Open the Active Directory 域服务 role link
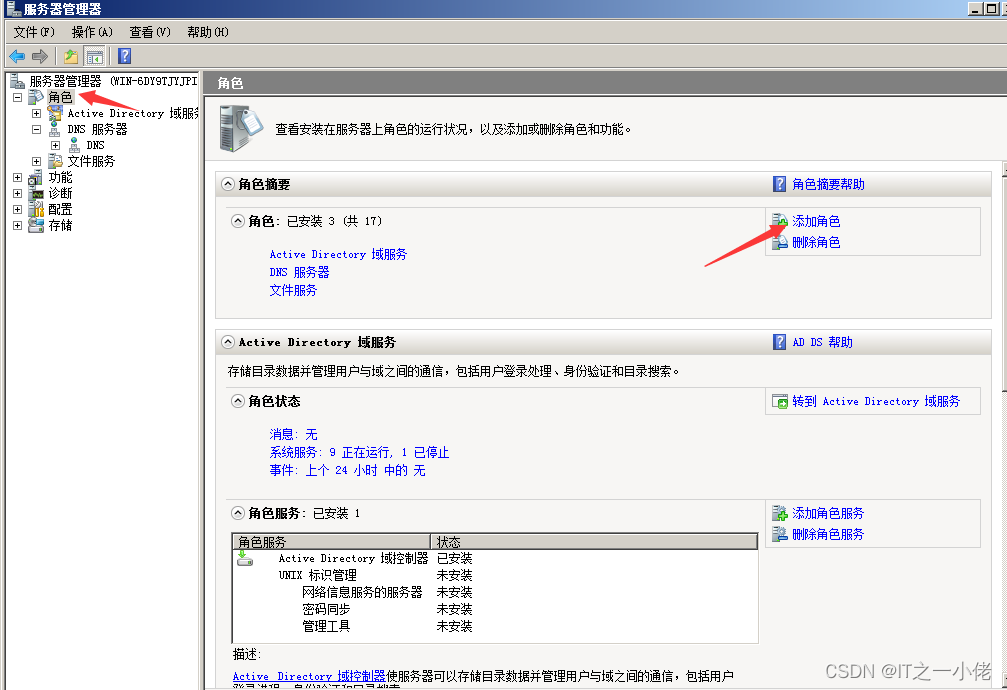This screenshot has height=690, width=1007. [338, 254]
